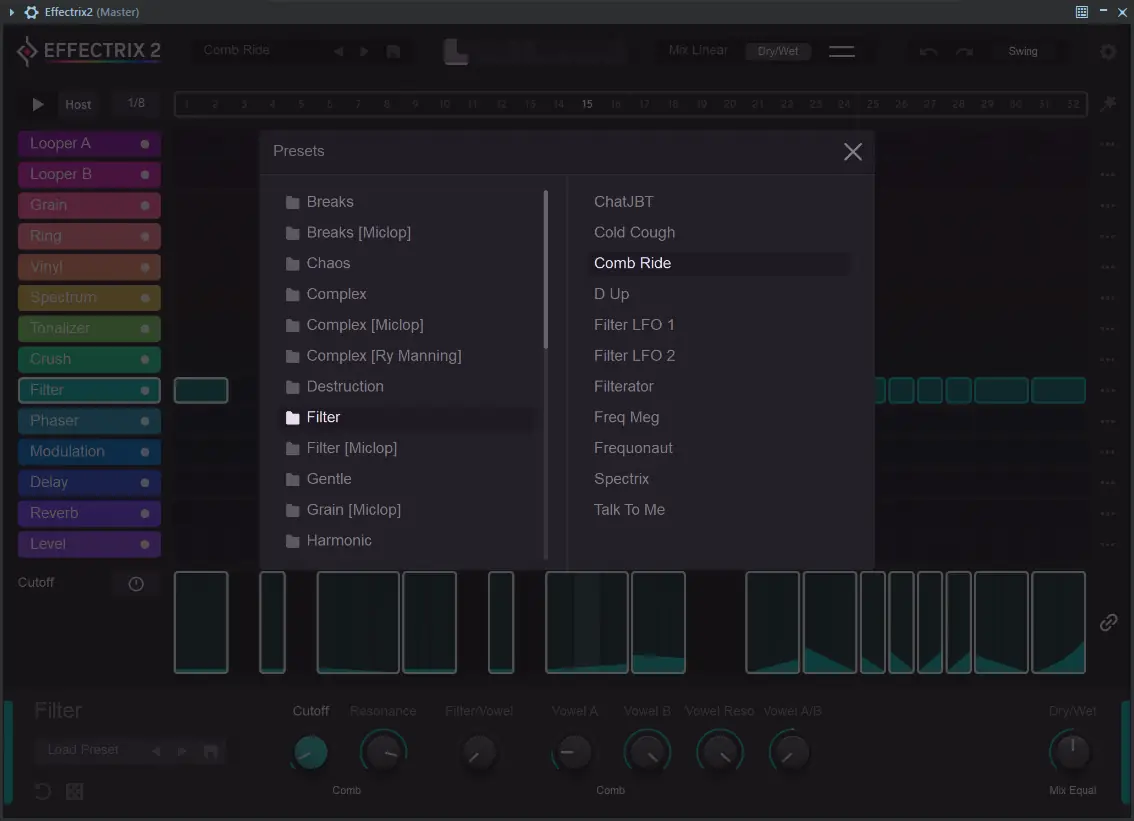Click the preset folder list scrollbar
1134x821 pixels.
click(x=545, y=269)
